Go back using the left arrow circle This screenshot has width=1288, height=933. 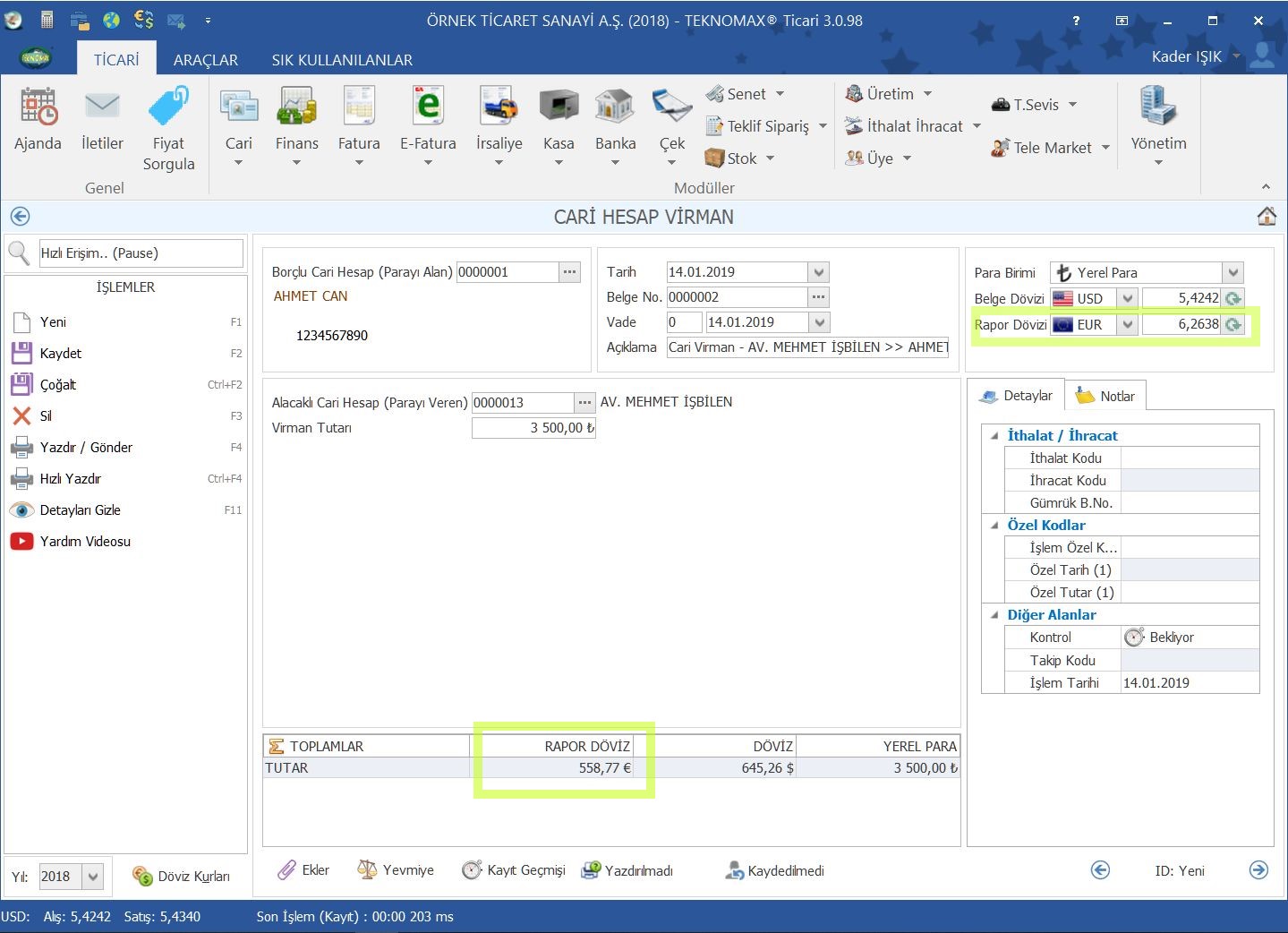(x=20, y=217)
